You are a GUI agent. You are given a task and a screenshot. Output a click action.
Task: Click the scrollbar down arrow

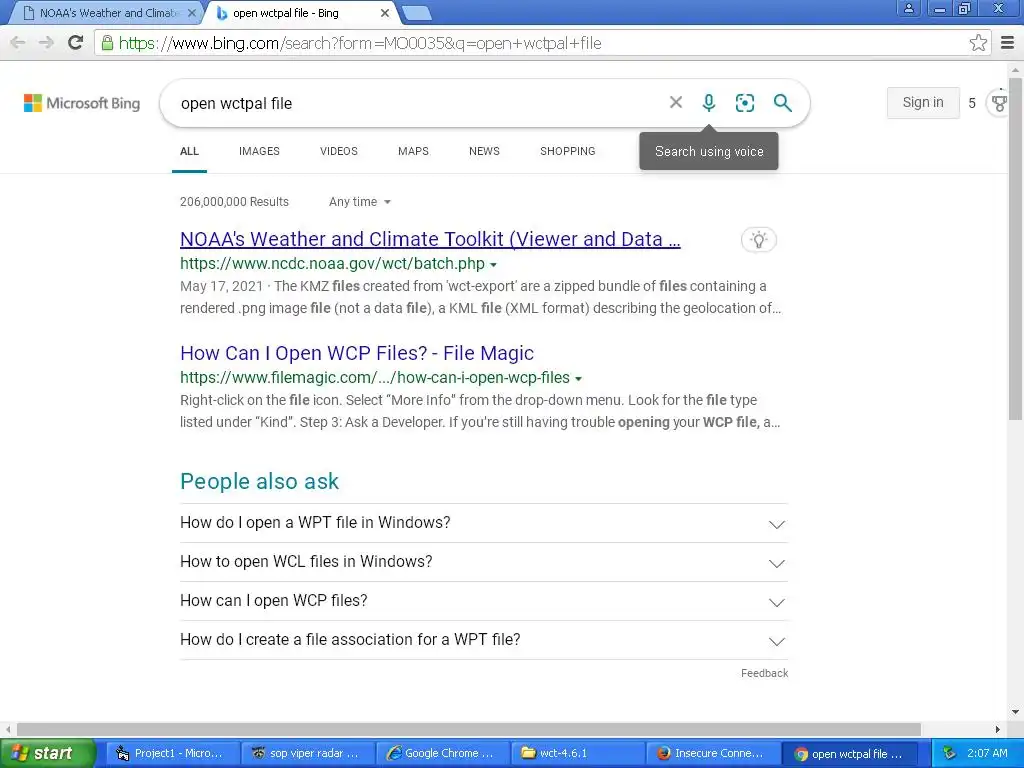pyautogui.click(x=1015, y=712)
